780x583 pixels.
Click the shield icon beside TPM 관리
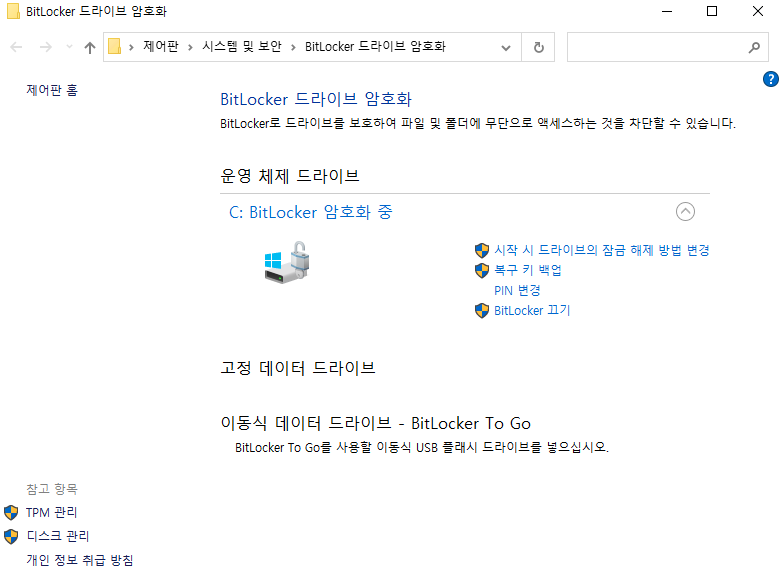[11, 512]
